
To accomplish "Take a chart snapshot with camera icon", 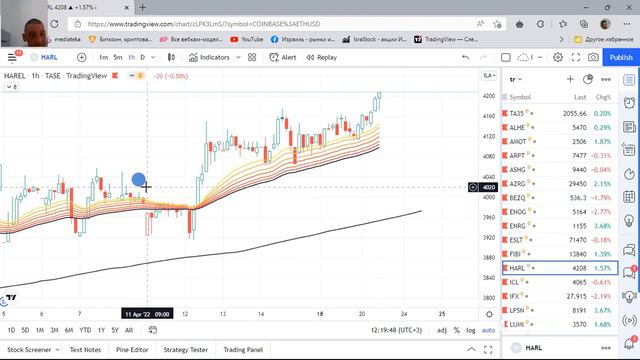I will [x=593, y=58].
